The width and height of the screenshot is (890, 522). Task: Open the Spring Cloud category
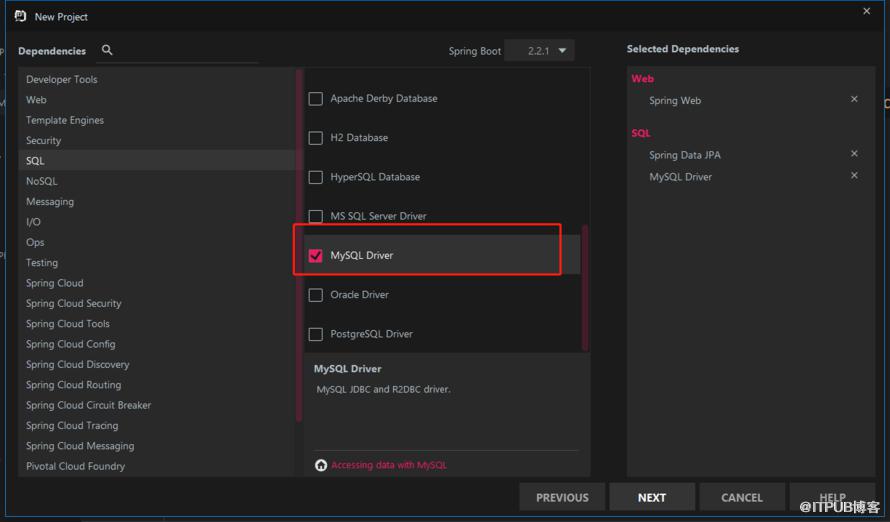(157, 283)
